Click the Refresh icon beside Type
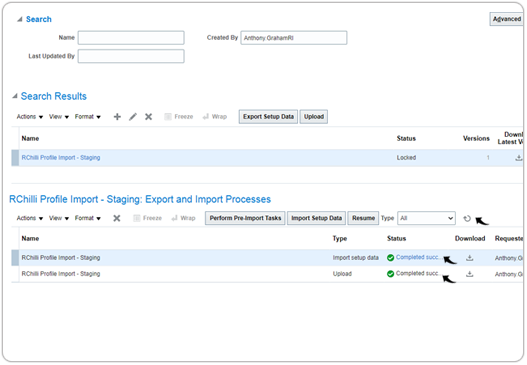This screenshot has width=527, height=365. 467,218
